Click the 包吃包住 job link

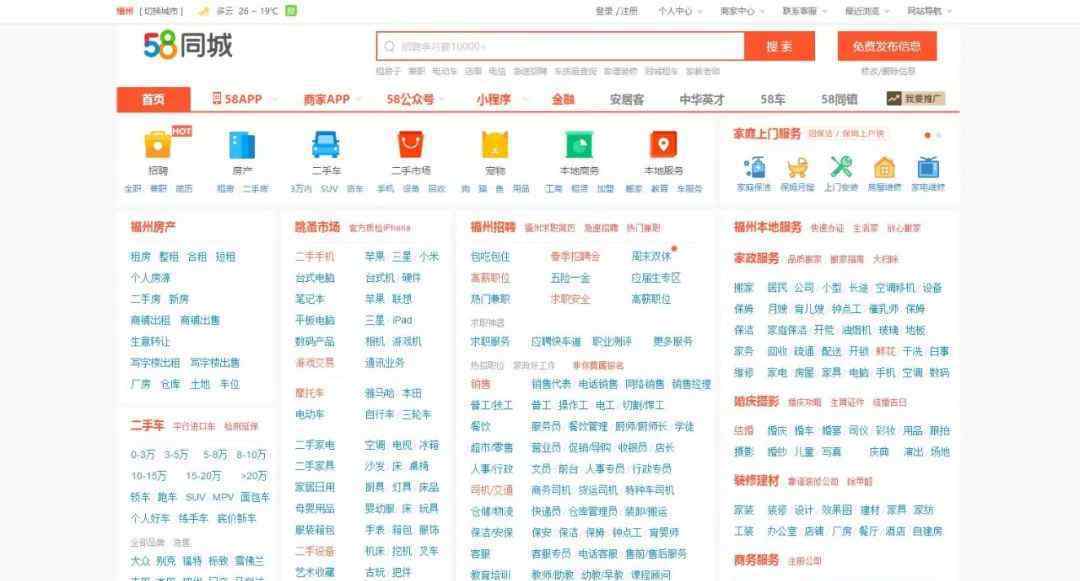(x=490, y=256)
